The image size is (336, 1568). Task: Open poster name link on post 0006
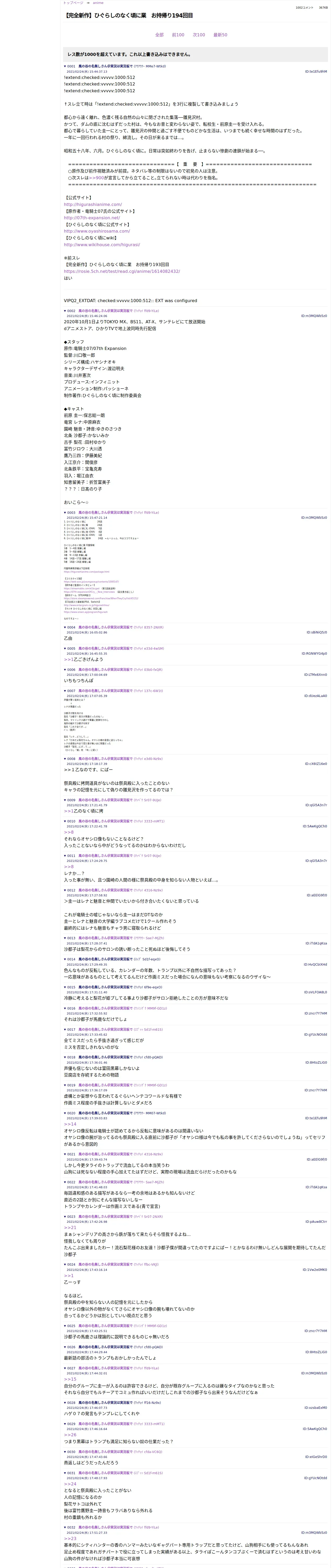pos(105,670)
